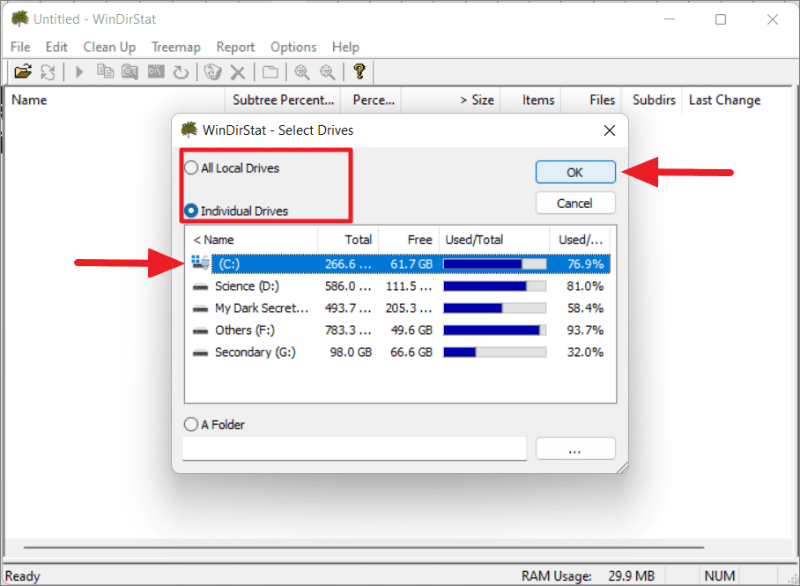Choose the Individual Drives radio button

point(191,211)
